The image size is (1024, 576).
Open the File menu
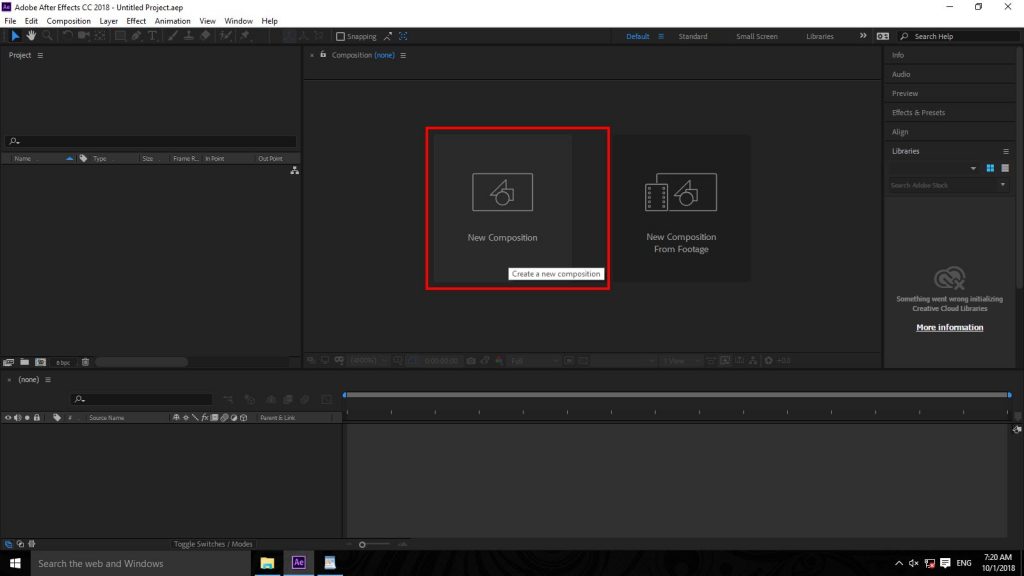[10, 21]
